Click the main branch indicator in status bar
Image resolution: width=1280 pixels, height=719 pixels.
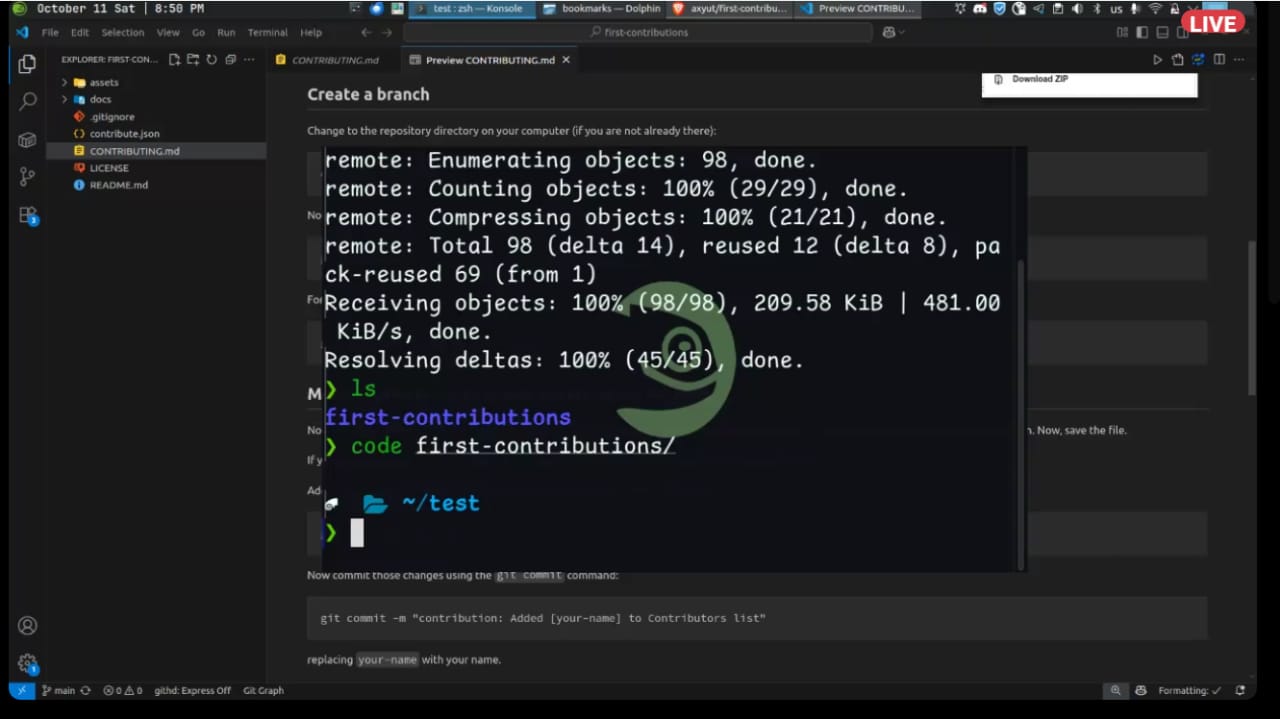59,690
